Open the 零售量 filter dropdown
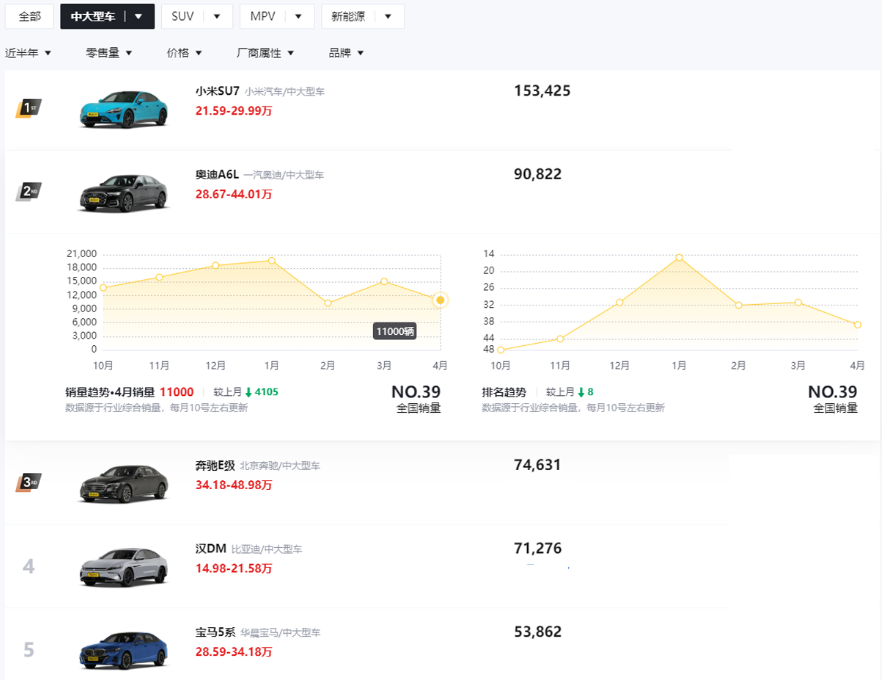 click(x=109, y=53)
